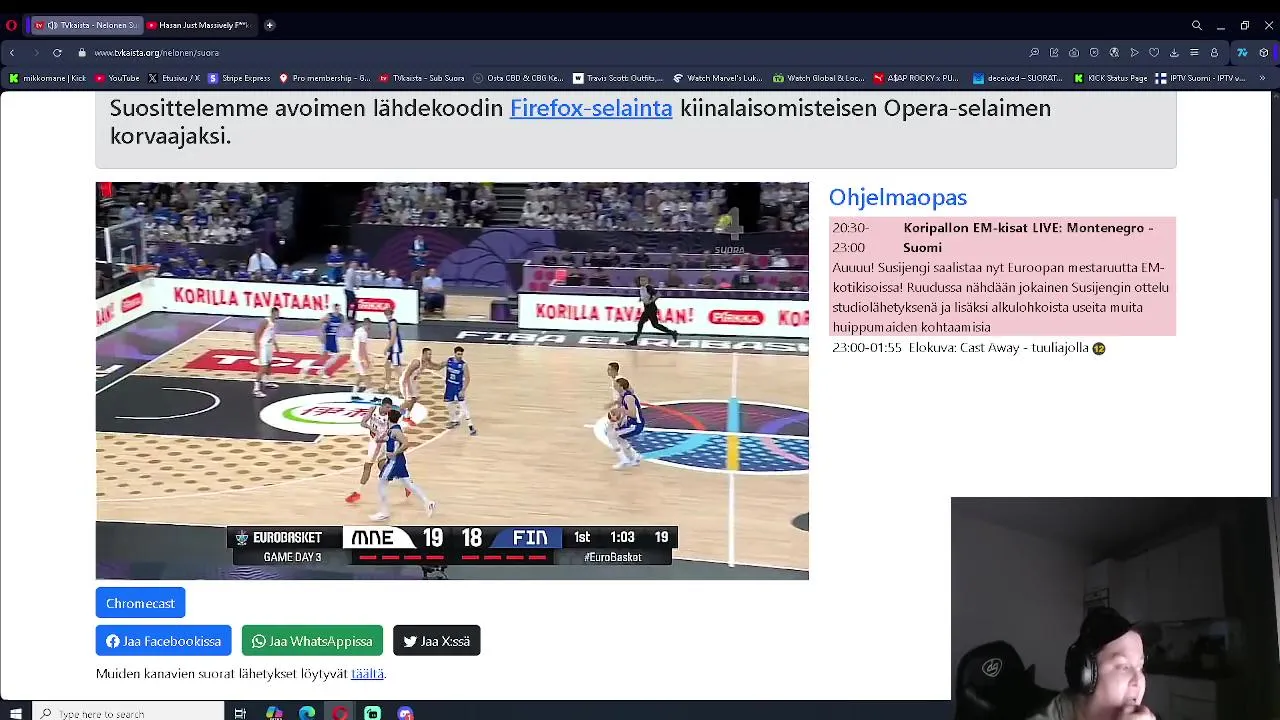Viewport: 1280px width, 720px height.
Task: Open the ad blocker shield icon
Action: pos(1094,52)
